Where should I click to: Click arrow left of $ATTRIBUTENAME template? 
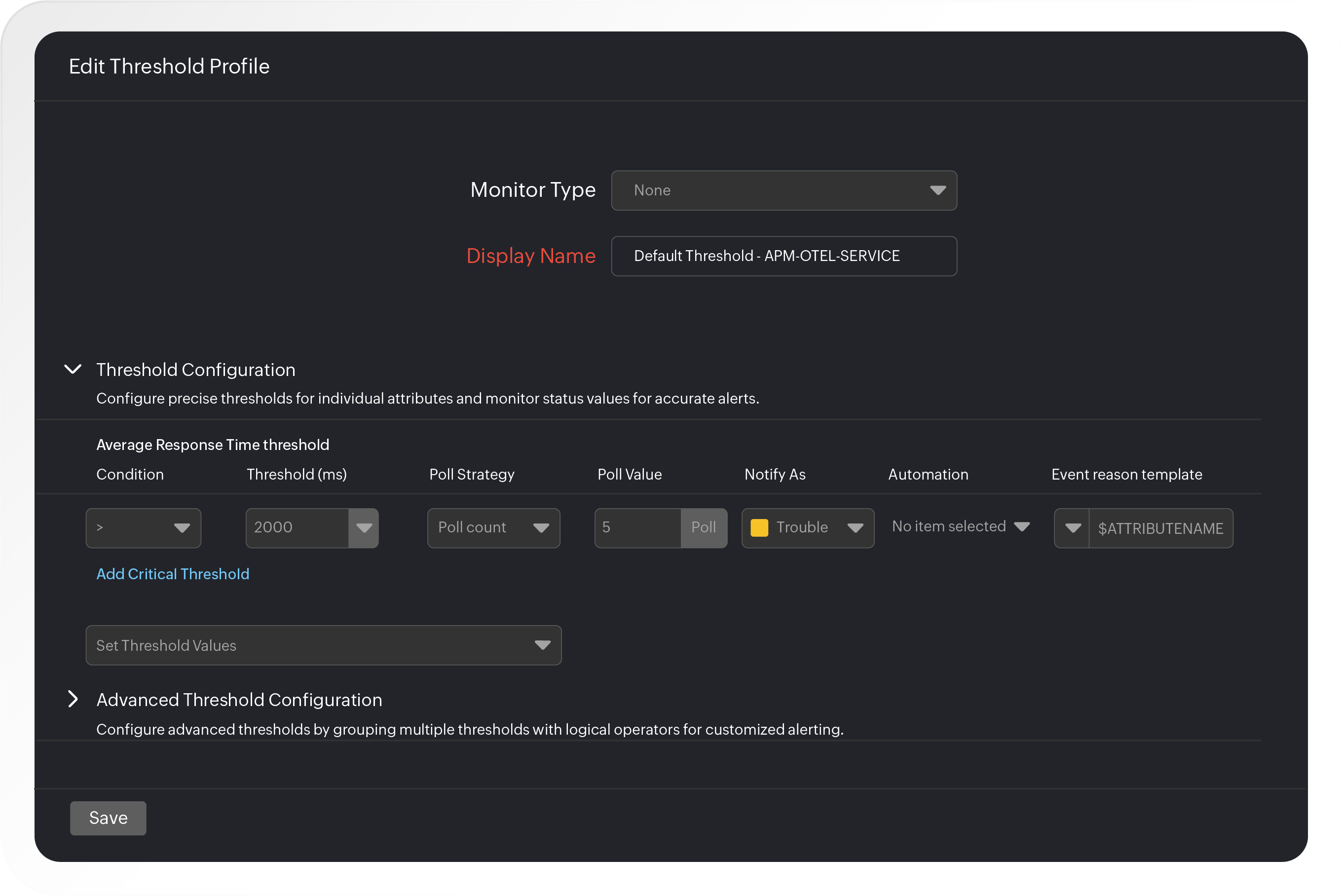tap(1072, 528)
